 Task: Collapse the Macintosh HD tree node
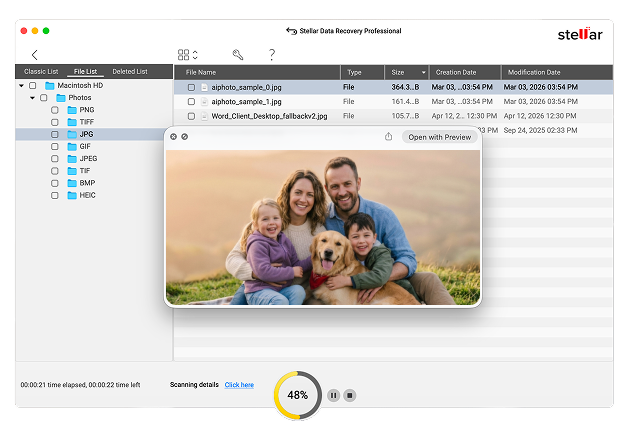pyautogui.click(x=21, y=86)
